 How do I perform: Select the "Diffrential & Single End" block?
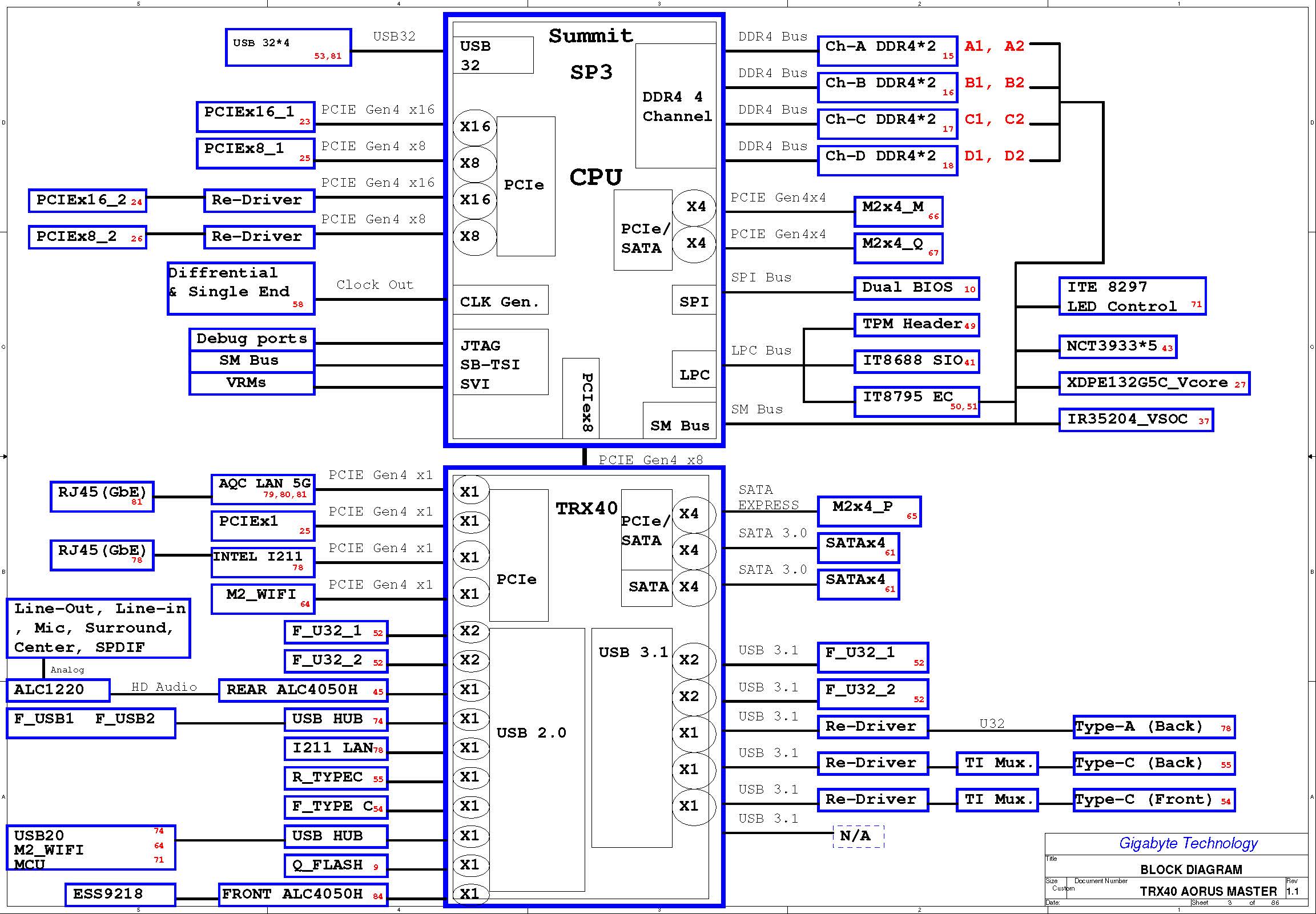tap(241, 289)
